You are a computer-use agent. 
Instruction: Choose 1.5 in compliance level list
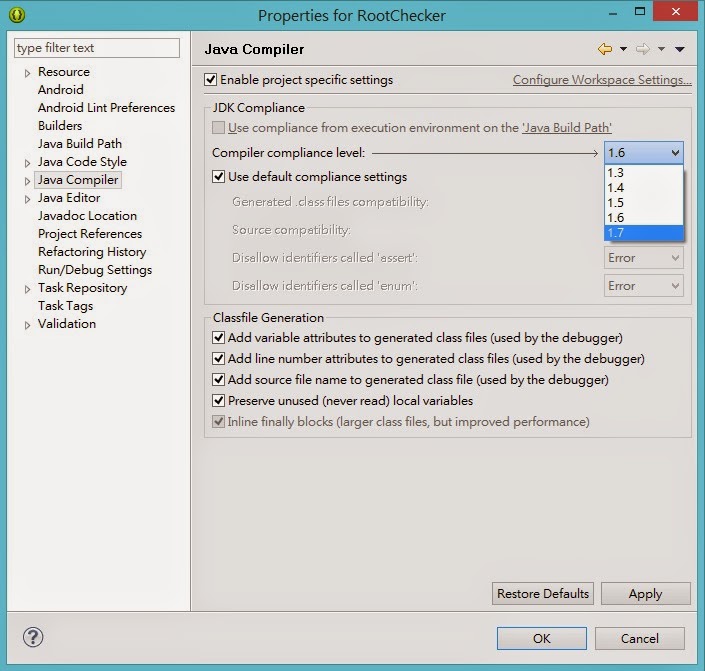click(644, 203)
